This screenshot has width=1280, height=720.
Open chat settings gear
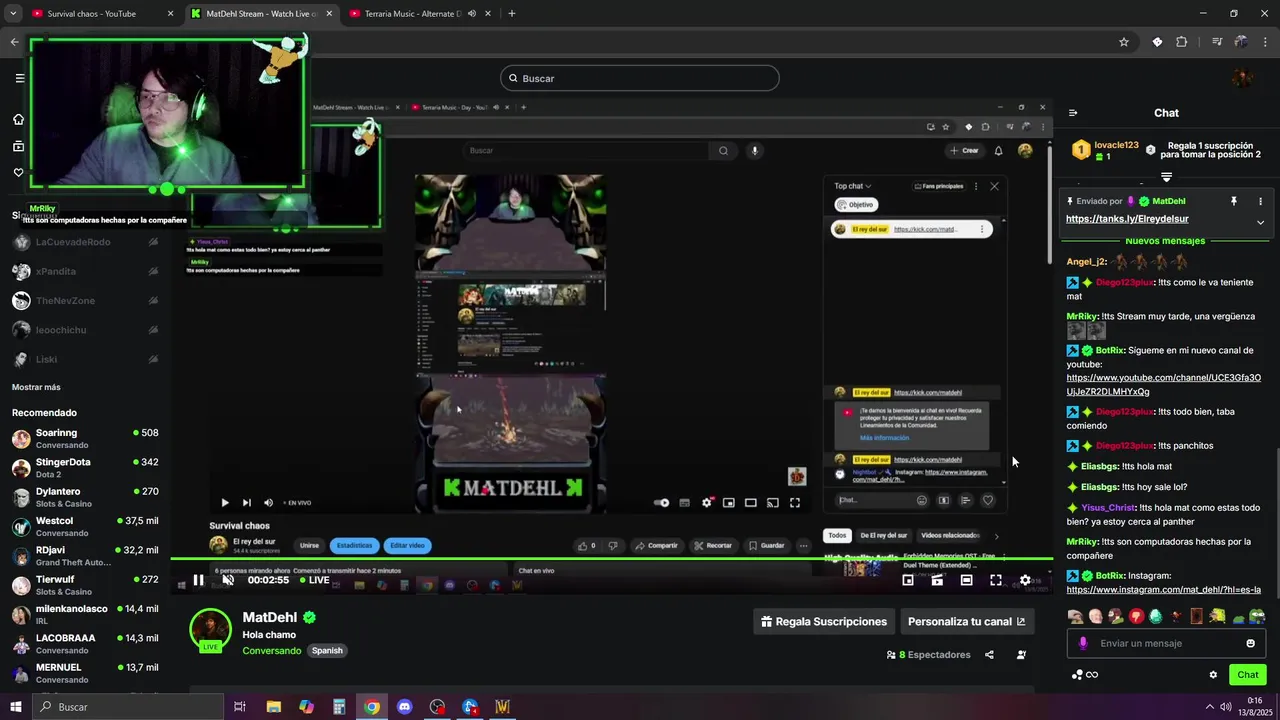(1213, 675)
